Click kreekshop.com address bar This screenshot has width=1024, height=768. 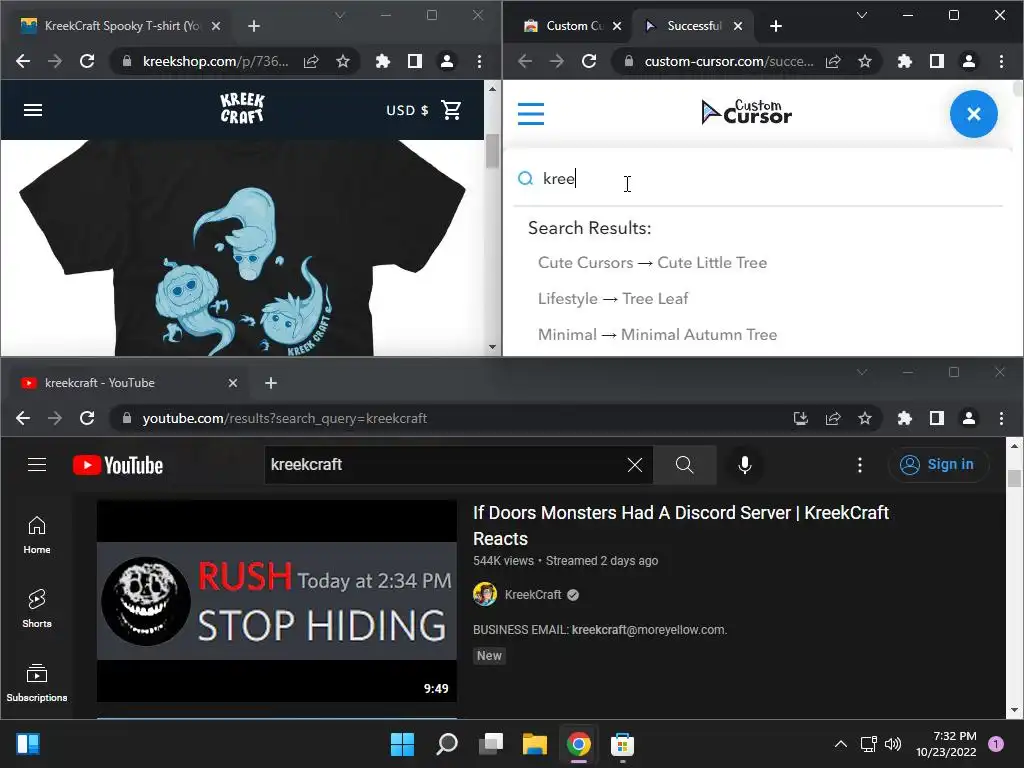pyautogui.click(x=214, y=61)
